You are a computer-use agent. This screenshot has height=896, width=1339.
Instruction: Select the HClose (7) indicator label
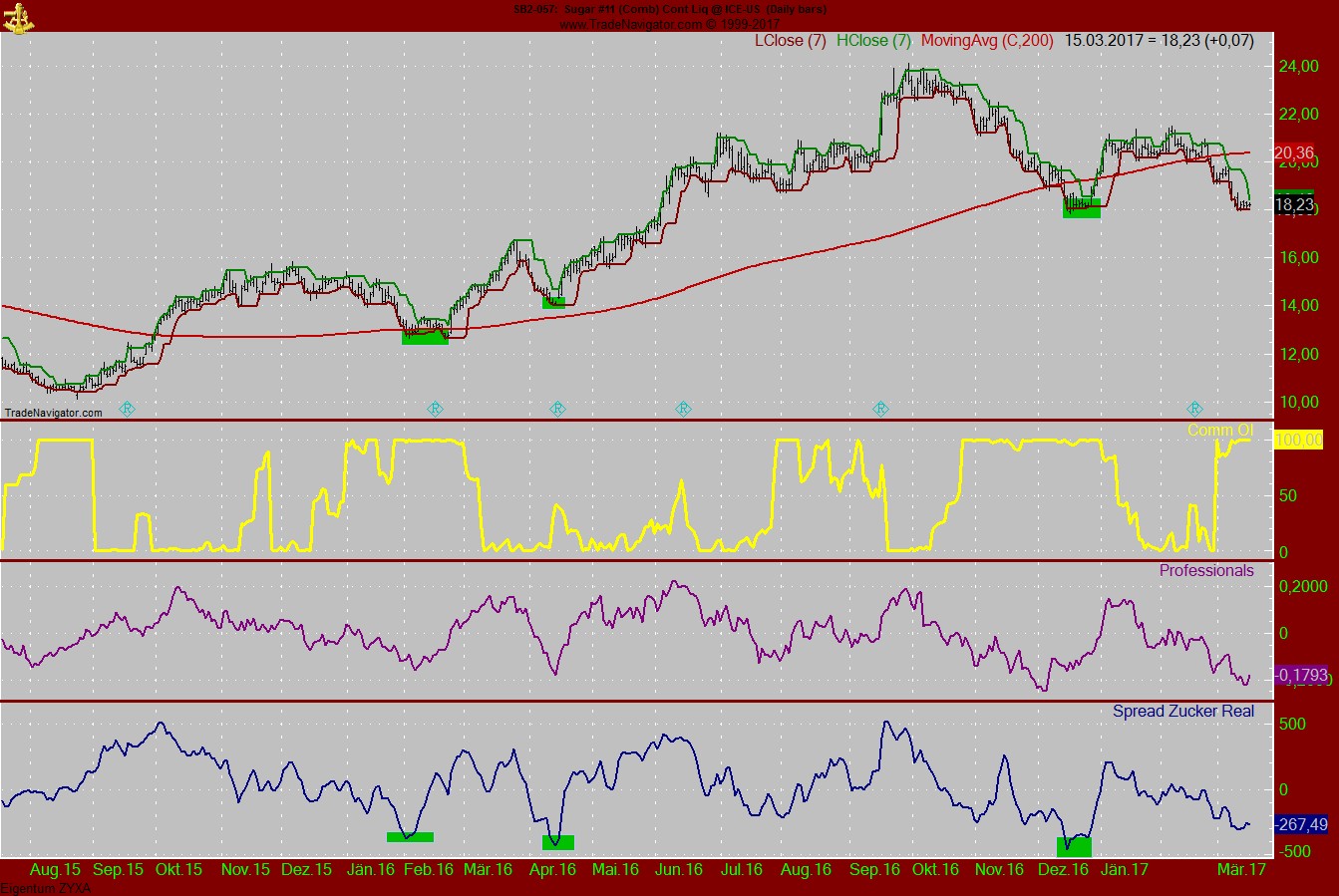(873, 41)
